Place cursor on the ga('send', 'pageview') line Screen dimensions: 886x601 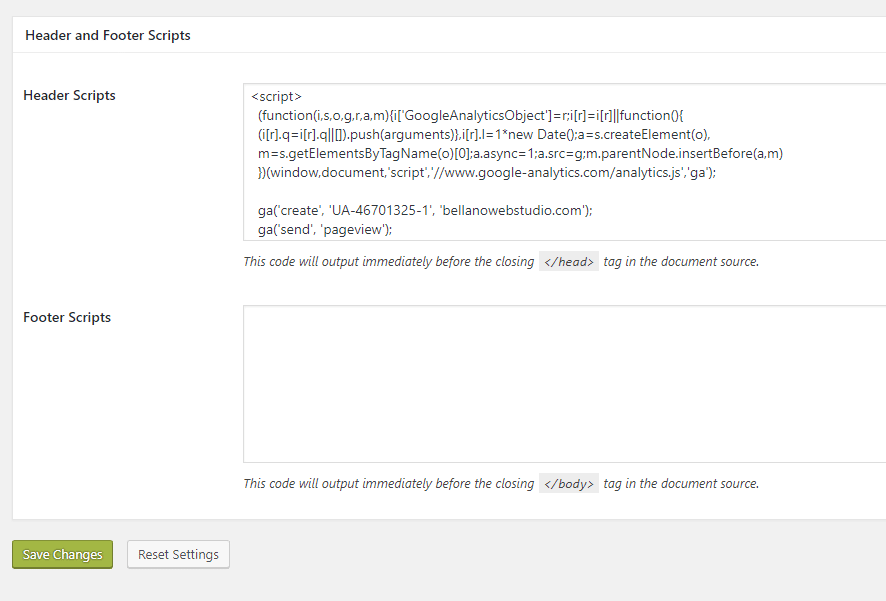325,229
